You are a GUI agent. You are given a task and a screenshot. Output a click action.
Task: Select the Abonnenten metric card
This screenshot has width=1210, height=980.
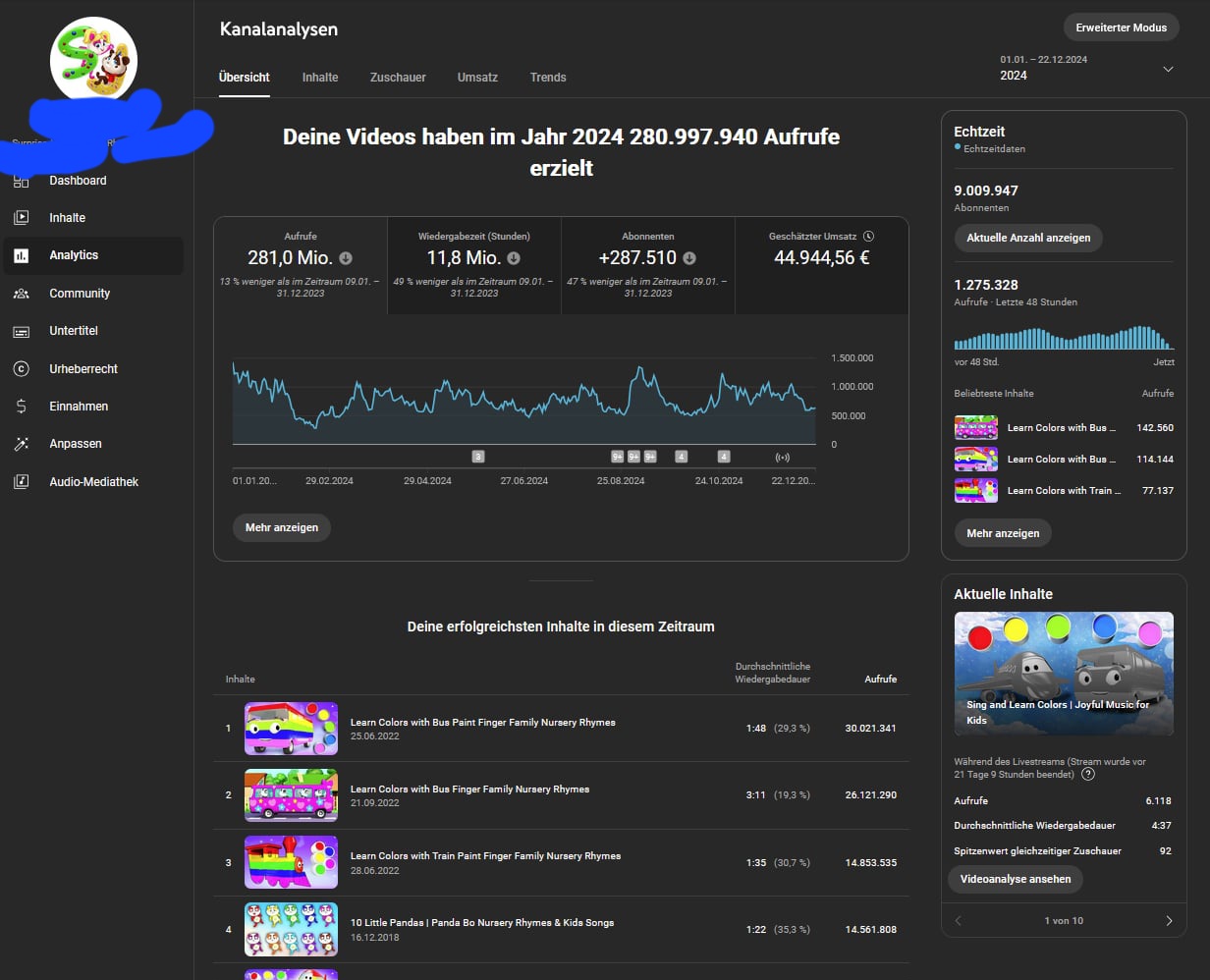coord(648,266)
